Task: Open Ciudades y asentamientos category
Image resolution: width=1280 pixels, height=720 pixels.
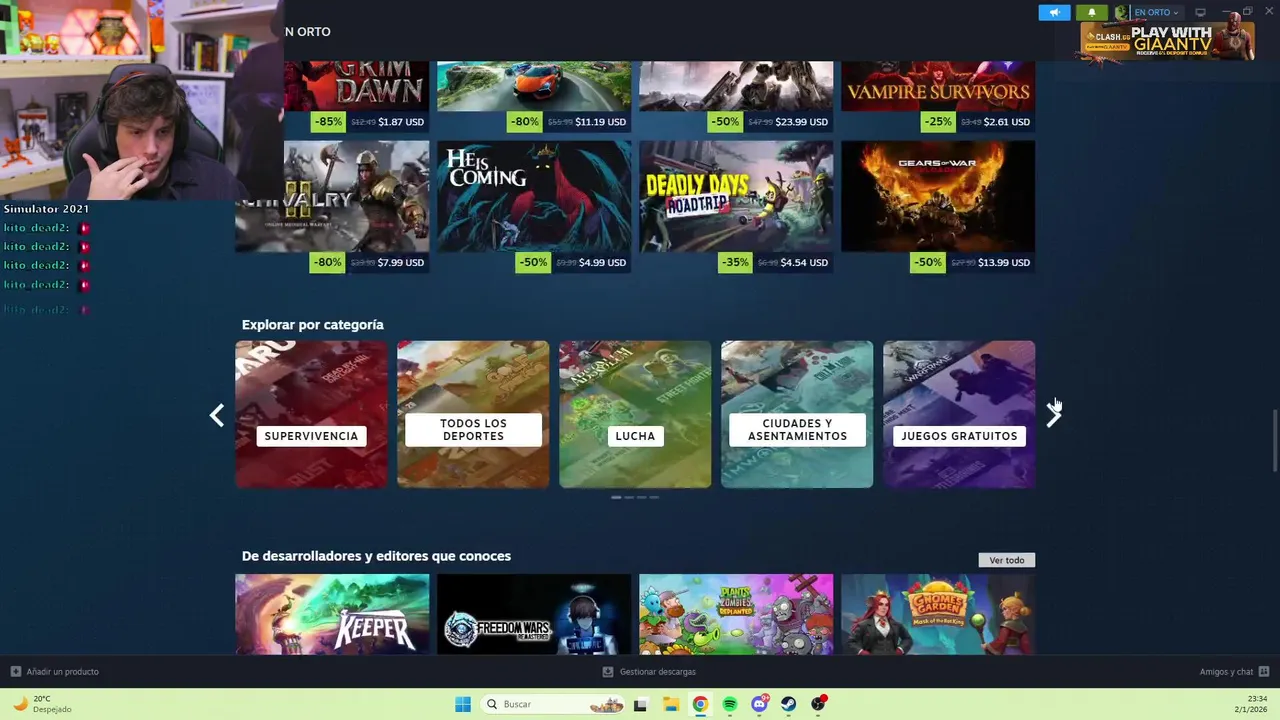Action: coord(797,414)
